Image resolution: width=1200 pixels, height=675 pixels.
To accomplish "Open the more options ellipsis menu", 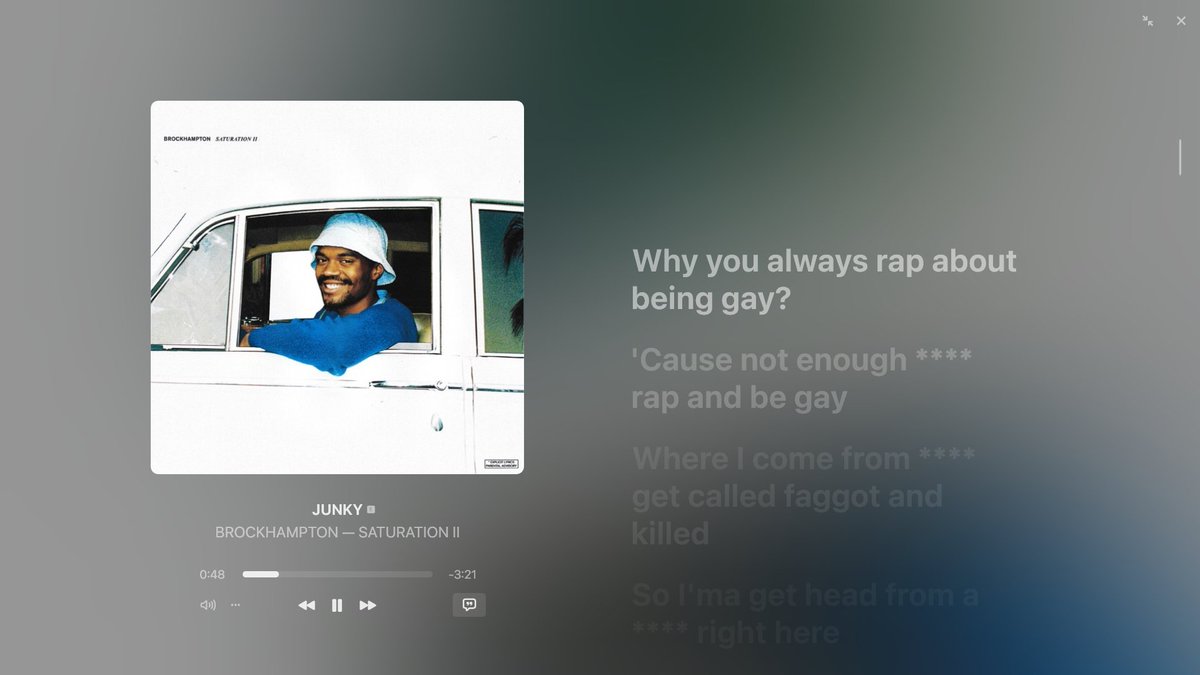I will [235, 605].
